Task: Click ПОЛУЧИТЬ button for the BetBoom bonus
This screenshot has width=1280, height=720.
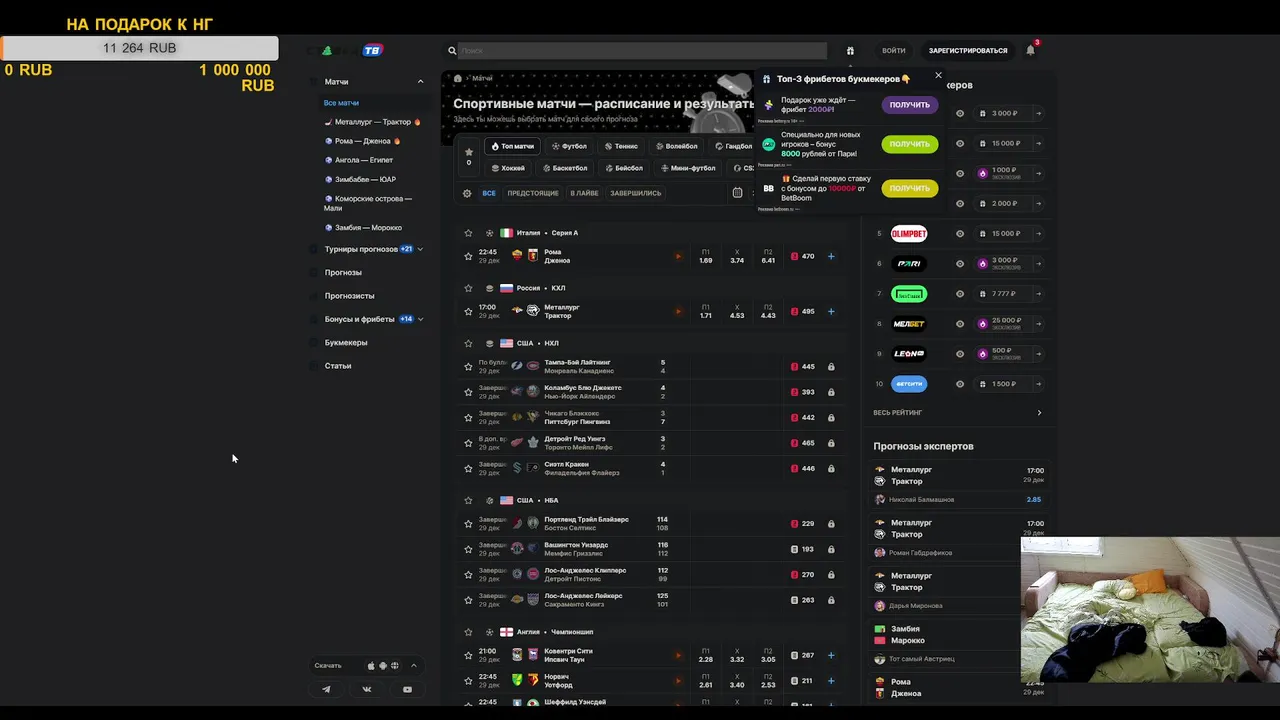Action: point(910,188)
